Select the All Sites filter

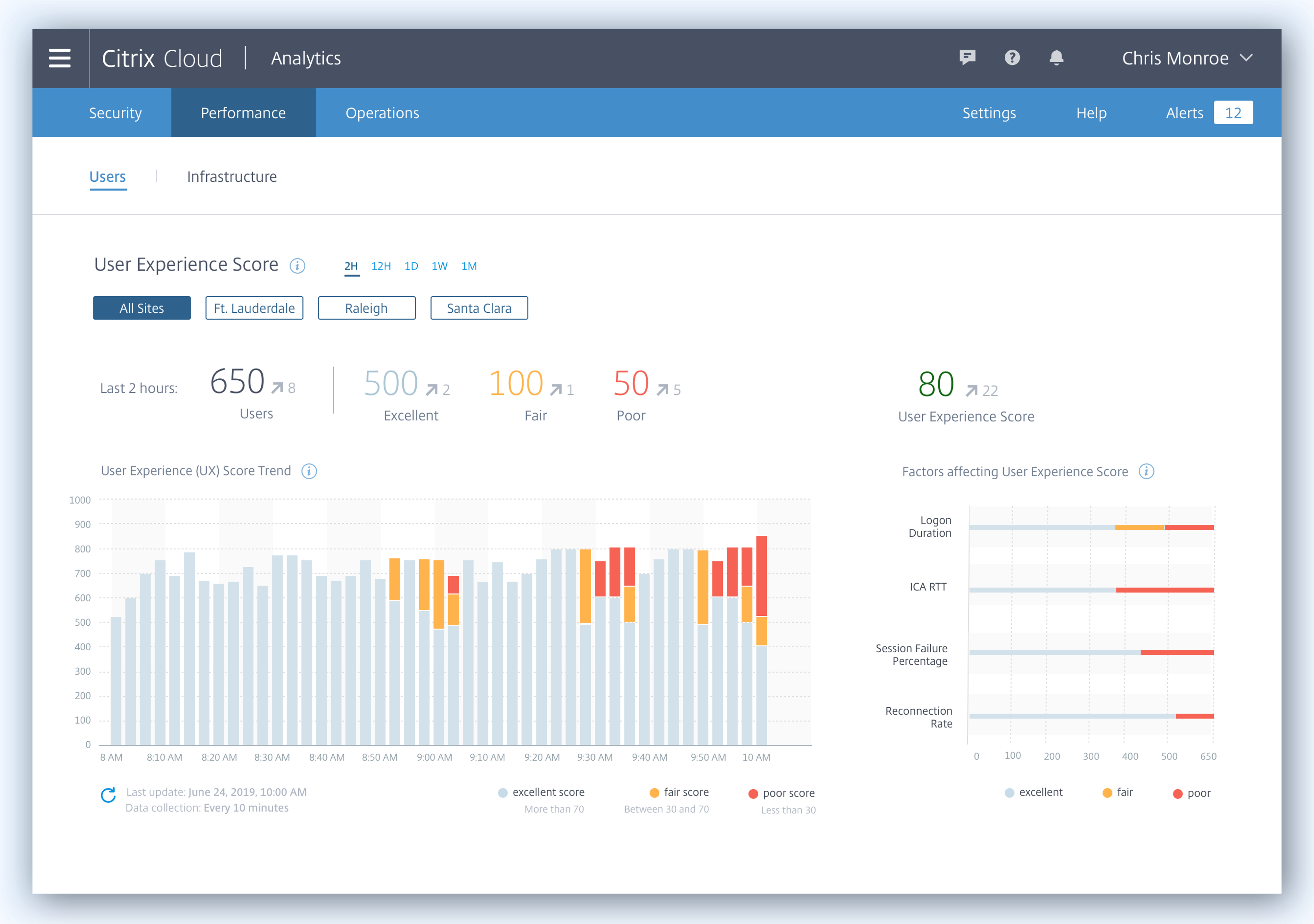(x=141, y=308)
